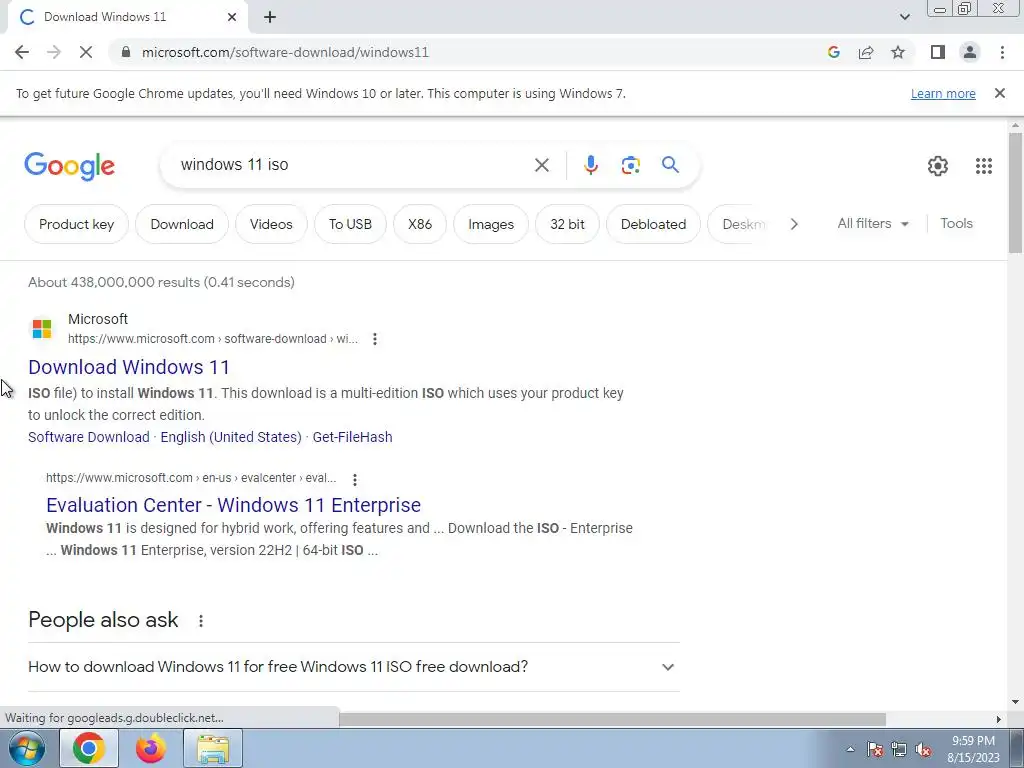Show more filter chips arrow
Screen dimensions: 1024x768
pyautogui.click(x=793, y=224)
